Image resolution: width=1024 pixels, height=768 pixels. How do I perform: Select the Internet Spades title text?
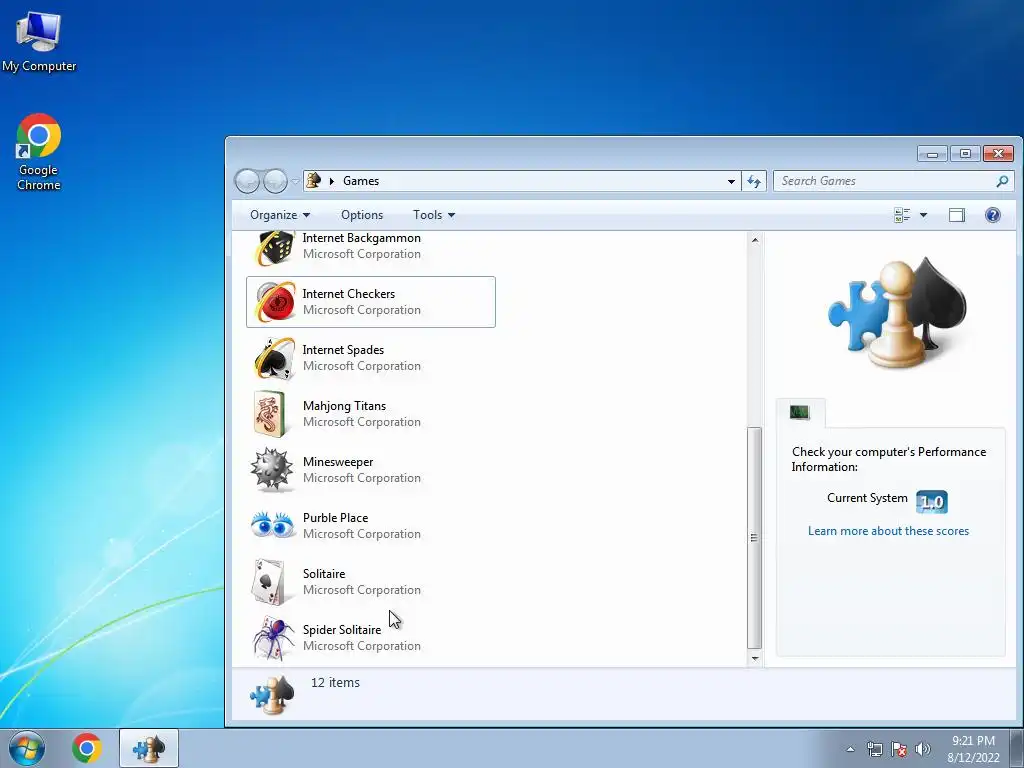pyautogui.click(x=343, y=350)
